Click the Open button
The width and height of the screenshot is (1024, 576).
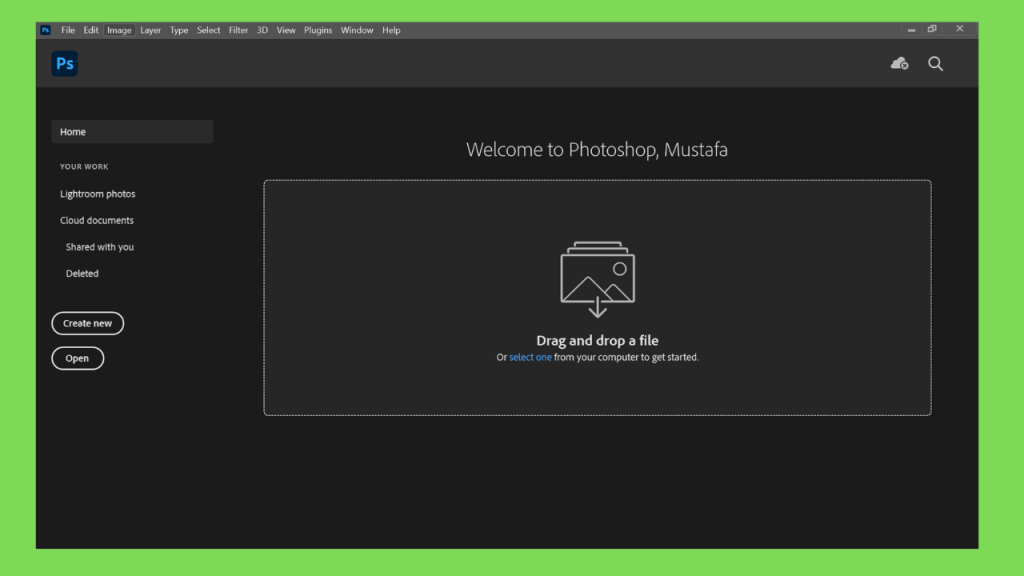click(78, 358)
